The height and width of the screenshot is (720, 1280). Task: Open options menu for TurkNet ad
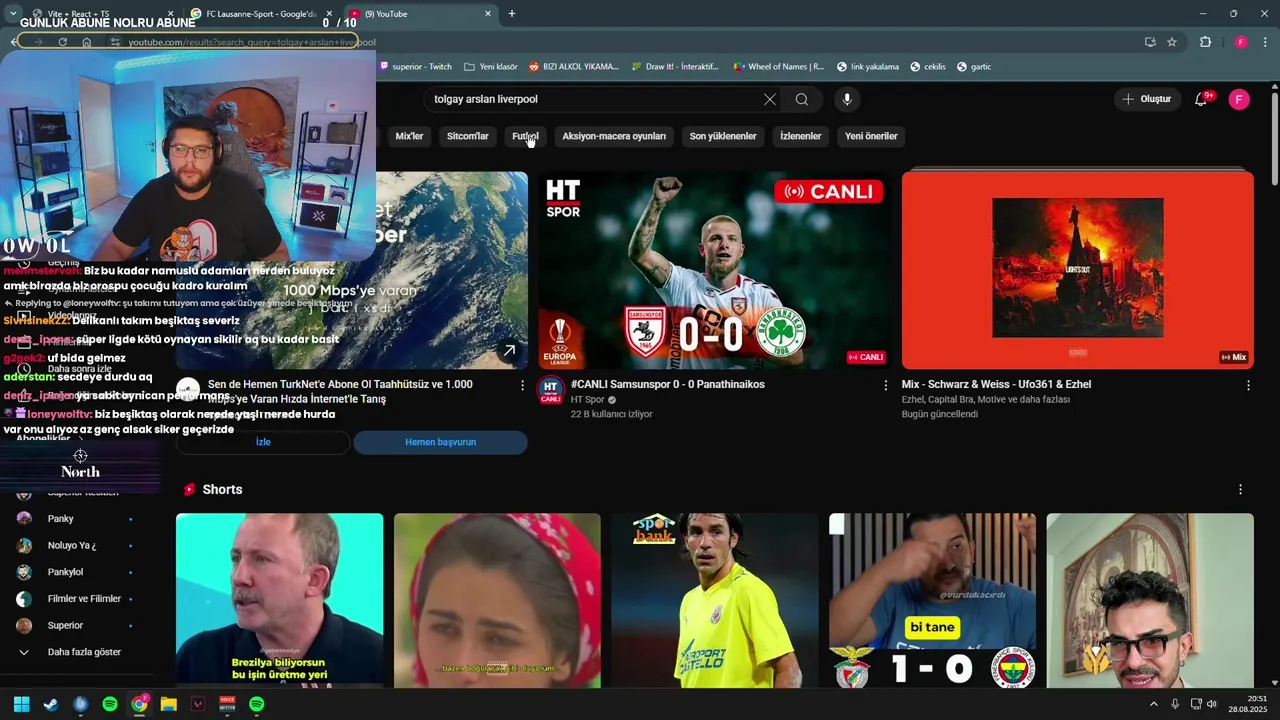coord(522,385)
